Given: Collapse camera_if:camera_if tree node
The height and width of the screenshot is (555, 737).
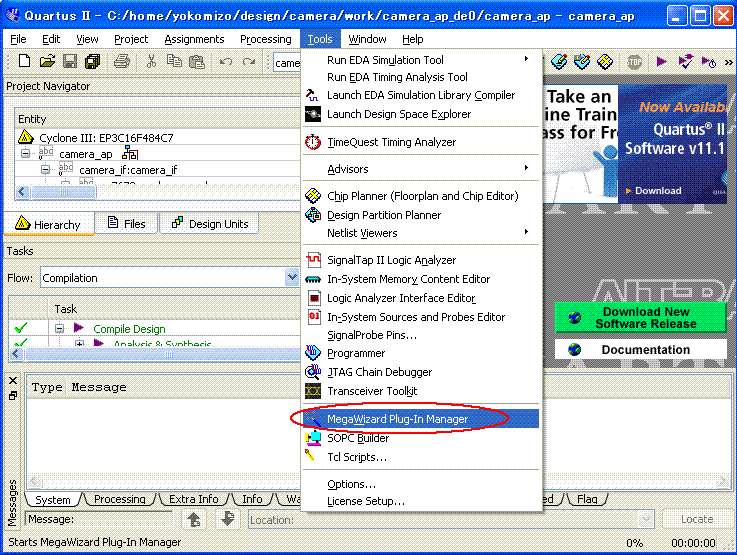Looking at the screenshot, I should click(45, 169).
